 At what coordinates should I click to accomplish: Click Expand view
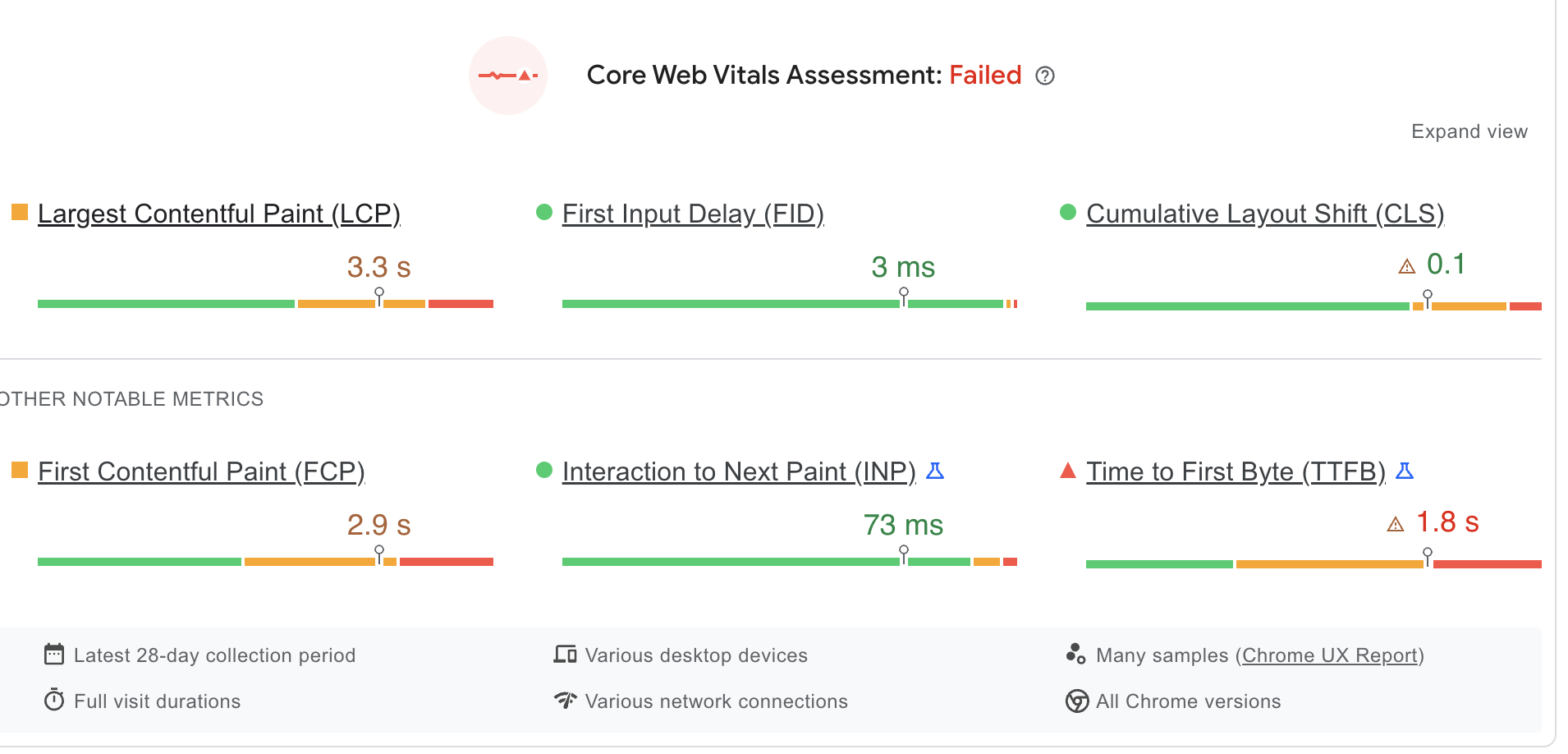click(x=1469, y=131)
